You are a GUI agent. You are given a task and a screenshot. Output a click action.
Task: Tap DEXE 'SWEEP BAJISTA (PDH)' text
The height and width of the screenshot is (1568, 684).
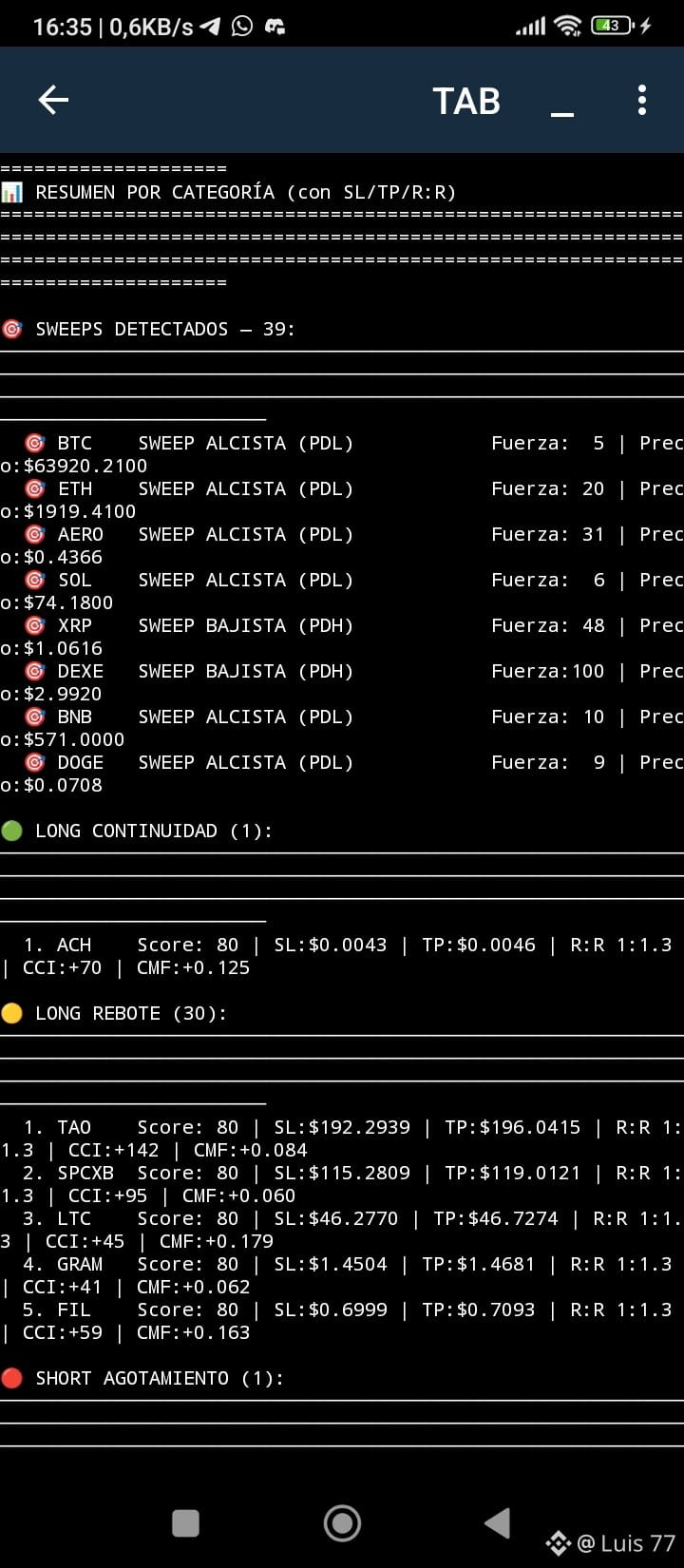(x=246, y=671)
